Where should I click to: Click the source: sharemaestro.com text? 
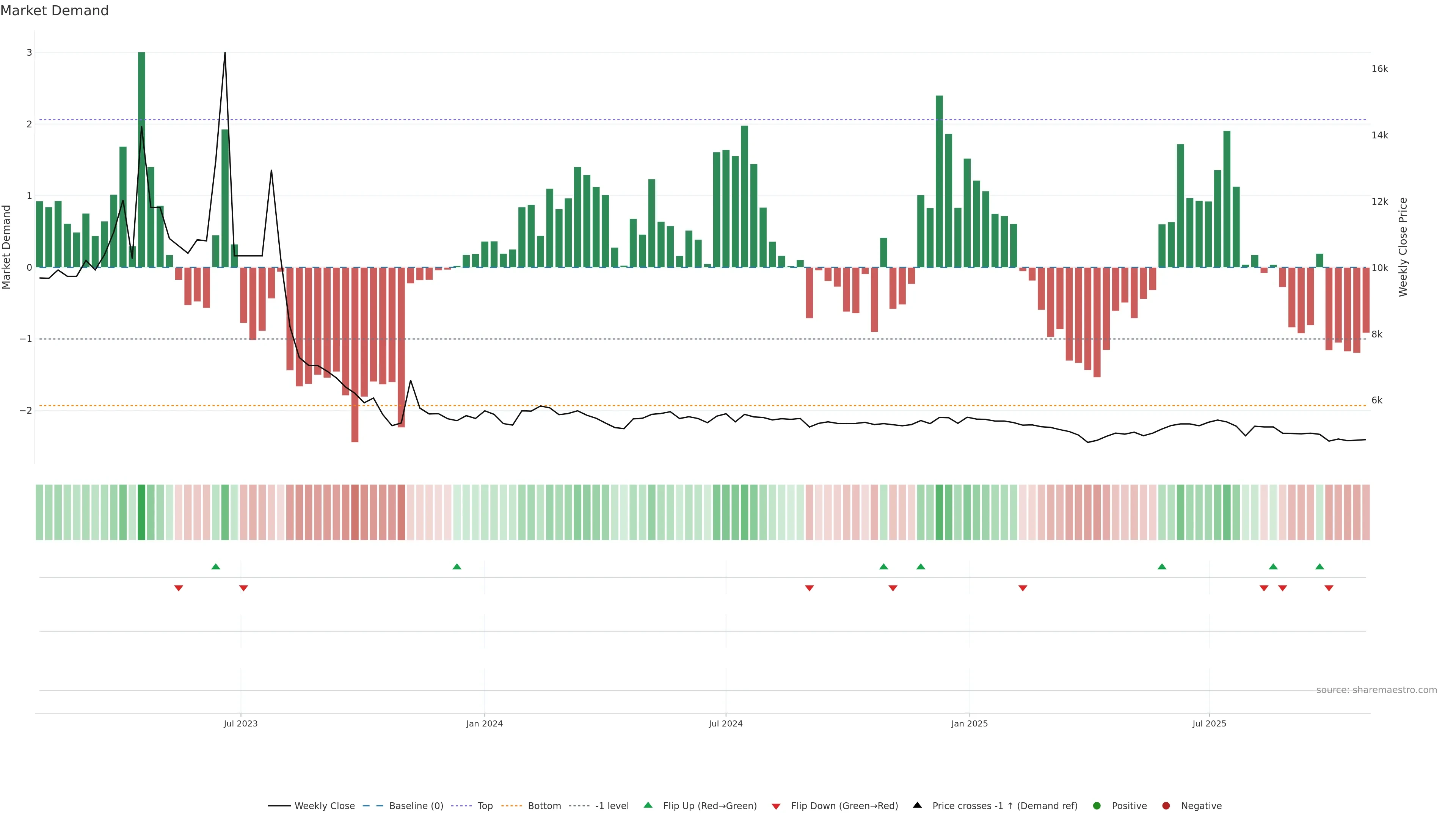1376,690
